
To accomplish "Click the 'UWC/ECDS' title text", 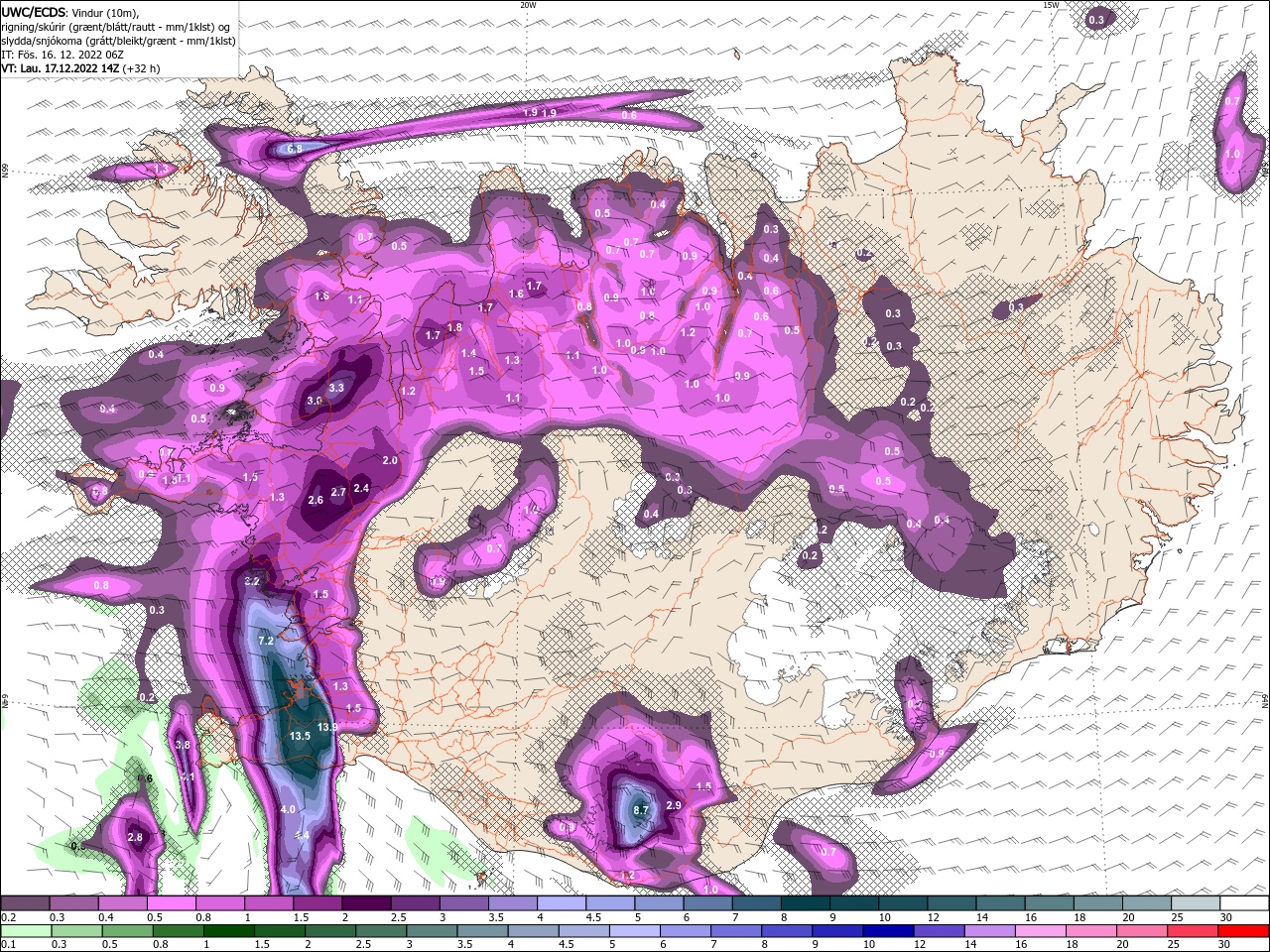I will pos(32,11).
